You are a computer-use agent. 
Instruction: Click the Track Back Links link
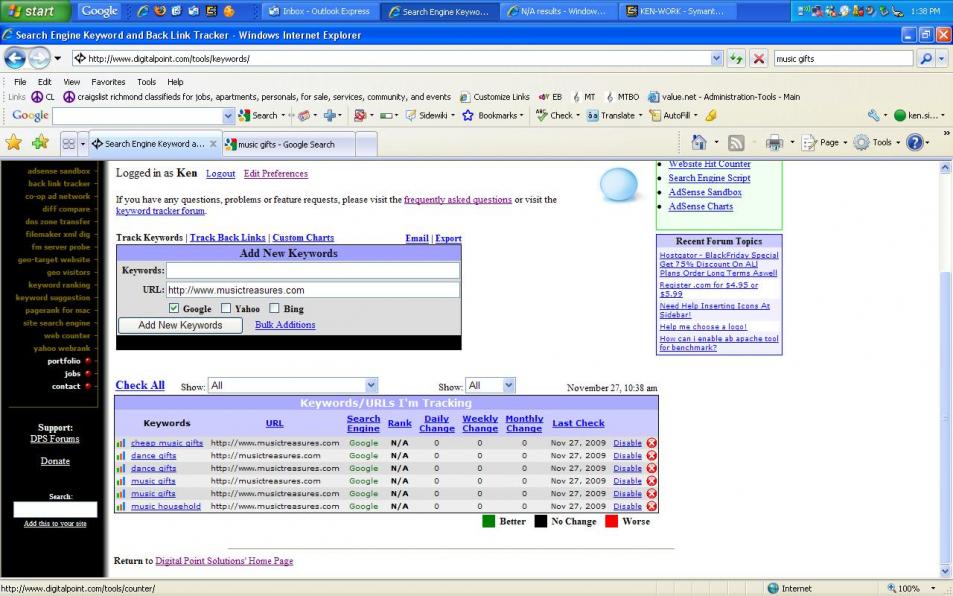pyautogui.click(x=227, y=238)
